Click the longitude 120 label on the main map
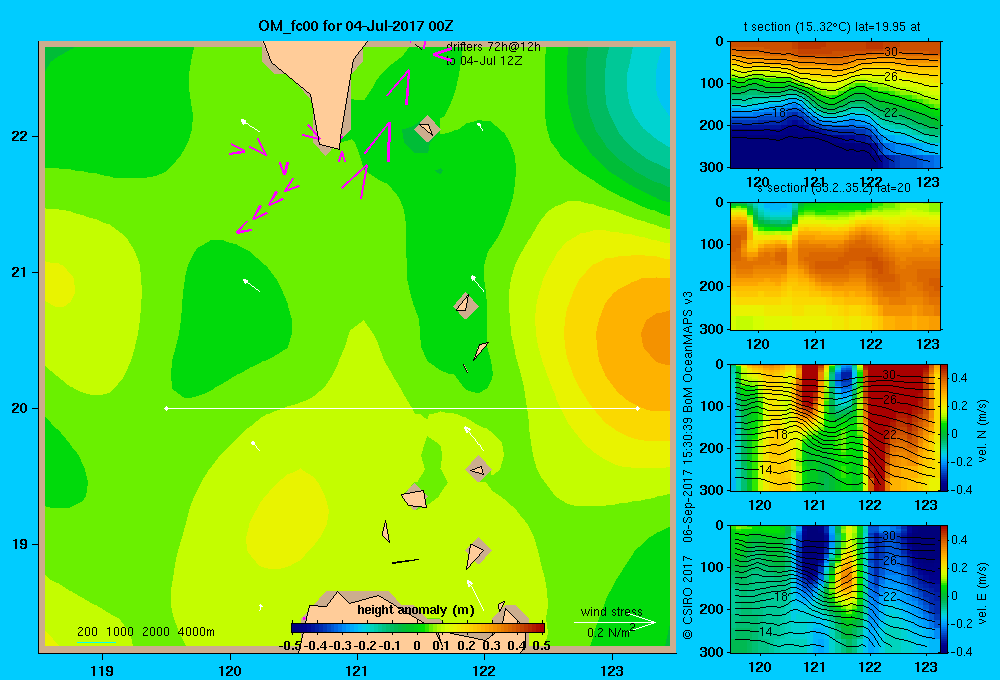 pos(230,670)
